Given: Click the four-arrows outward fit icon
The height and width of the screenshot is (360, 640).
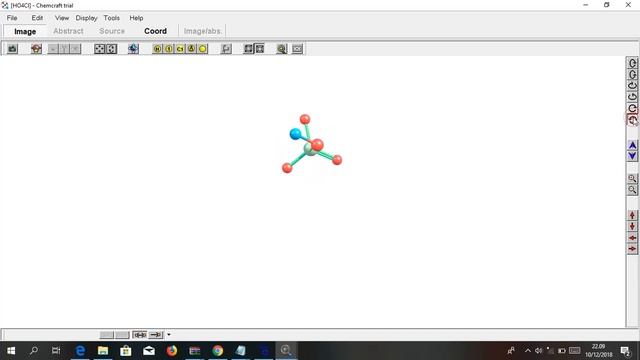Looking at the screenshot, I should (x=100, y=49).
